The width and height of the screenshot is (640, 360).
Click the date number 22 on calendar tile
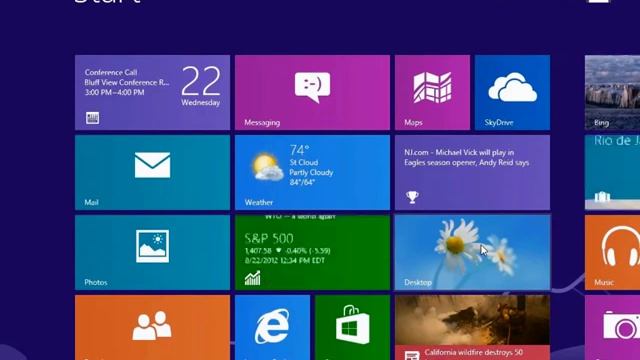201,81
